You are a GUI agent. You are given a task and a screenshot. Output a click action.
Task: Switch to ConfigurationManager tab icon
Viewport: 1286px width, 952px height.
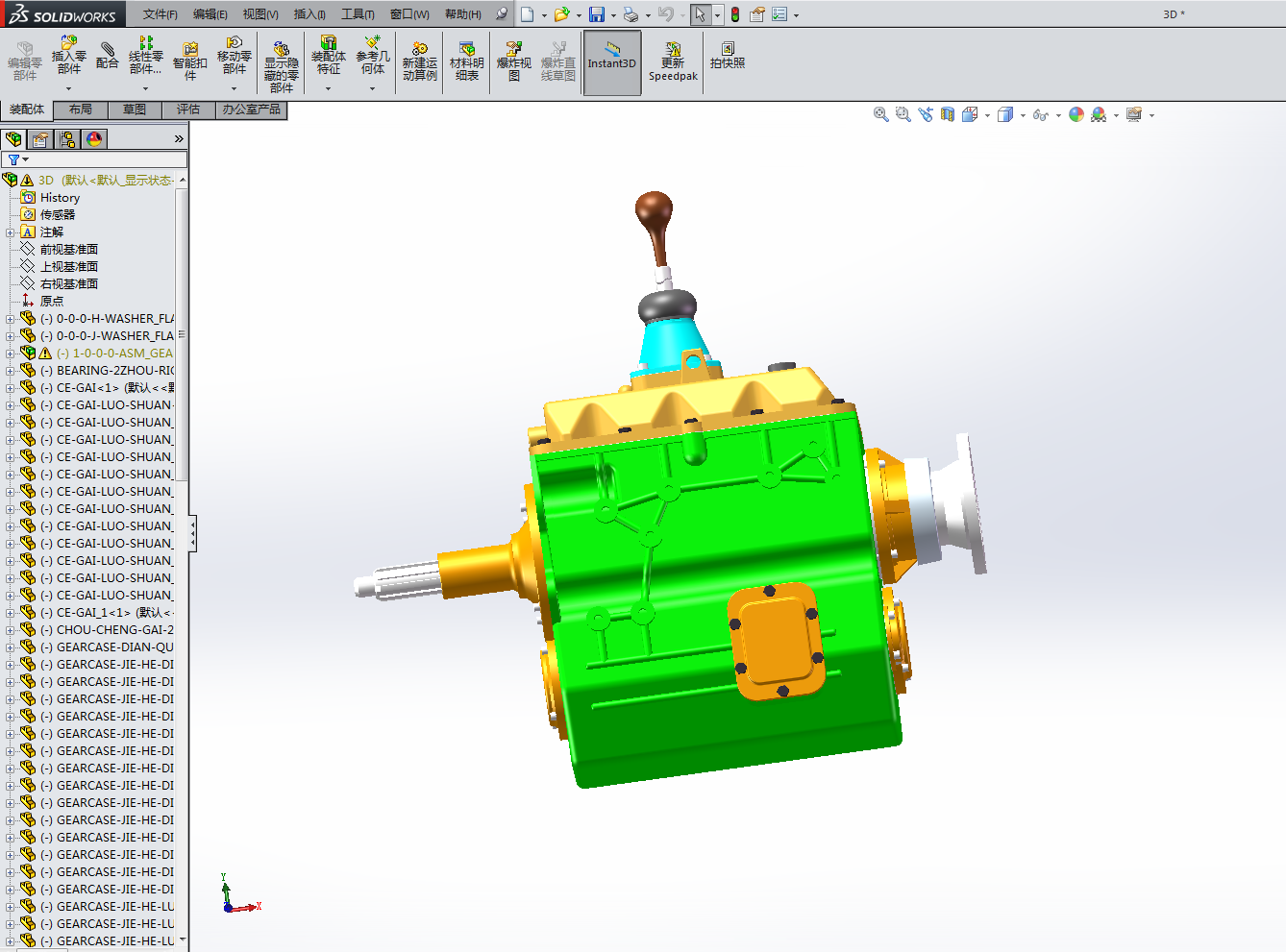[67, 139]
